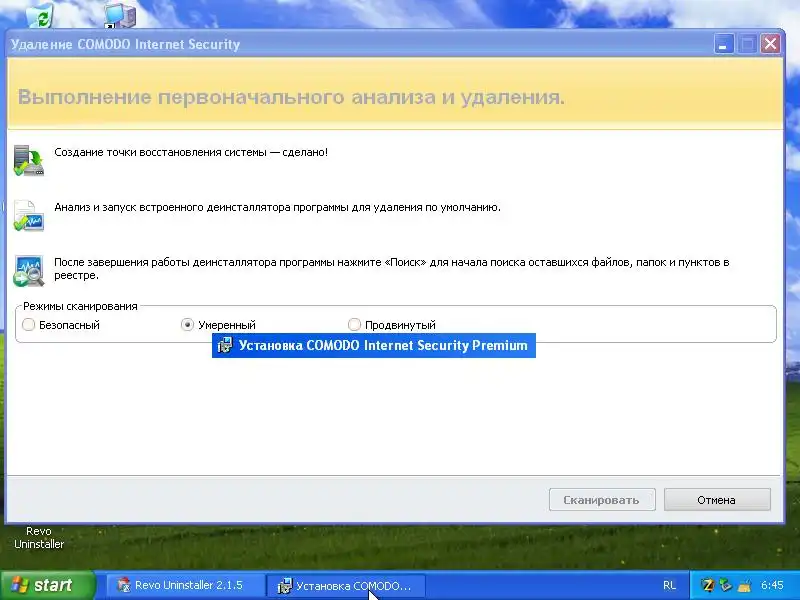The height and width of the screenshot is (600, 800).
Task: Click the window title Удаление COMODO Internet Security
Action: tap(126, 44)
